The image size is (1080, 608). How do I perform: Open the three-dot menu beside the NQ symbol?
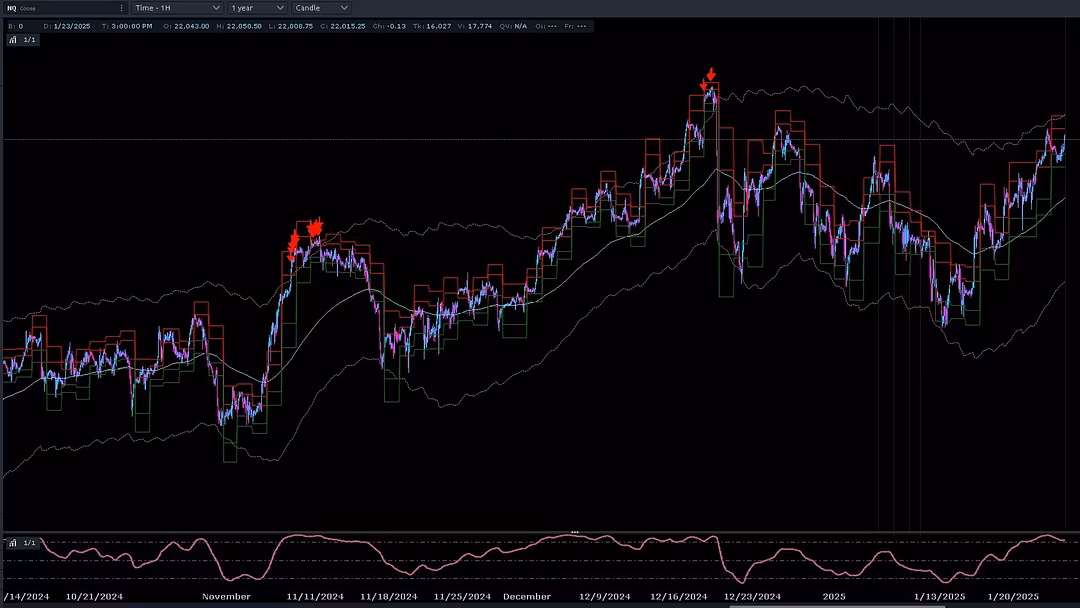coord(122,8)
